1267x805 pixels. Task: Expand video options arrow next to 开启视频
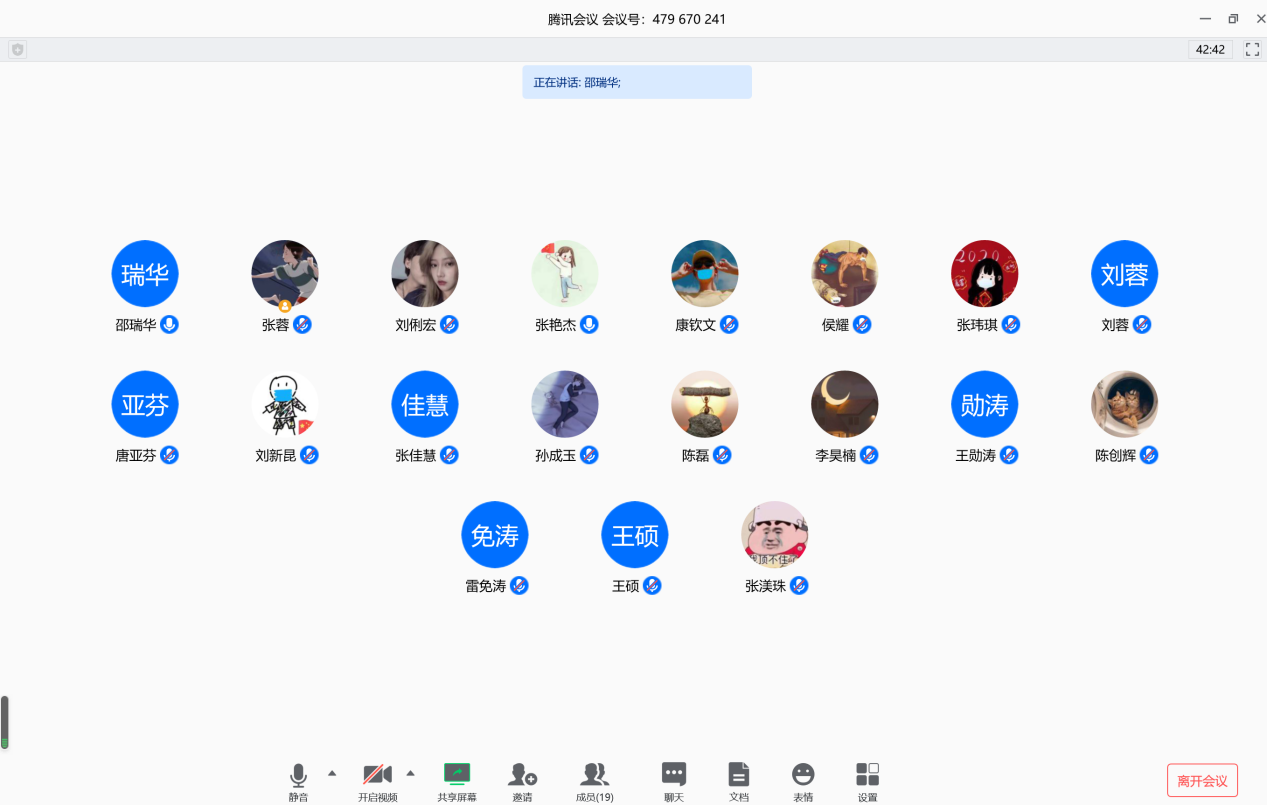coord(410,773)
